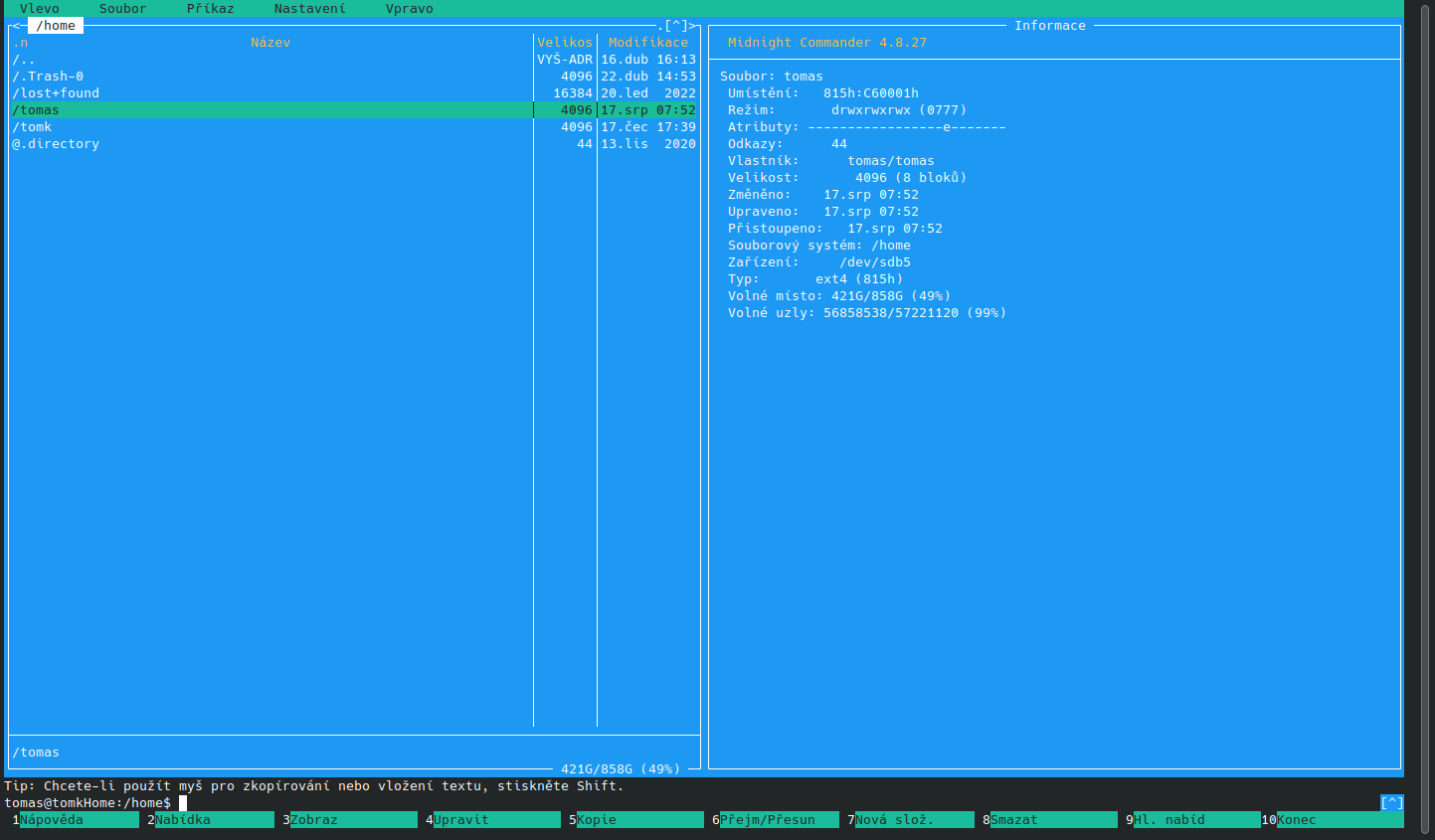Viewport: 1435px width, 840px height.
Task: Click the 6 Přejm/Přesun function key
Action: pyautogui.click(x=776, y=820)
